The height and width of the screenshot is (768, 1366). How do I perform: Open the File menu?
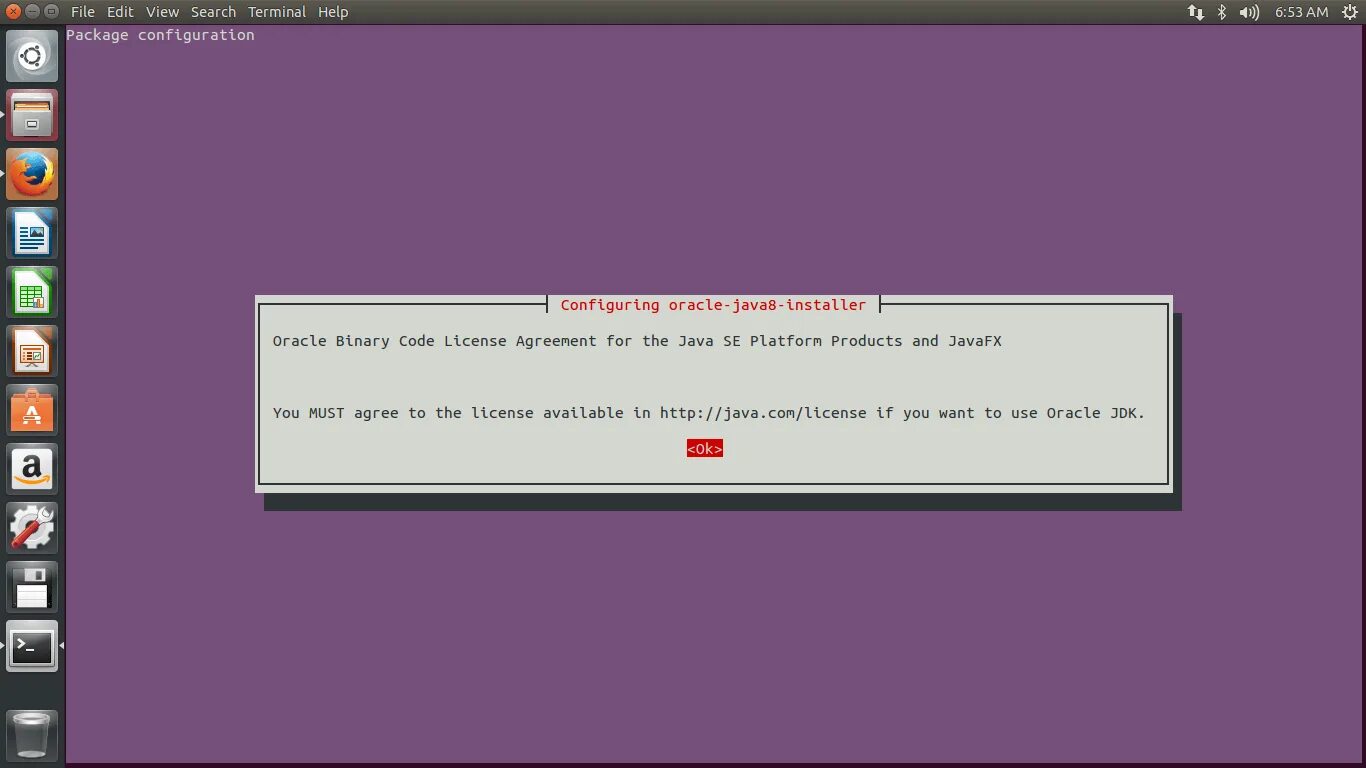click(x=83, y=12)
